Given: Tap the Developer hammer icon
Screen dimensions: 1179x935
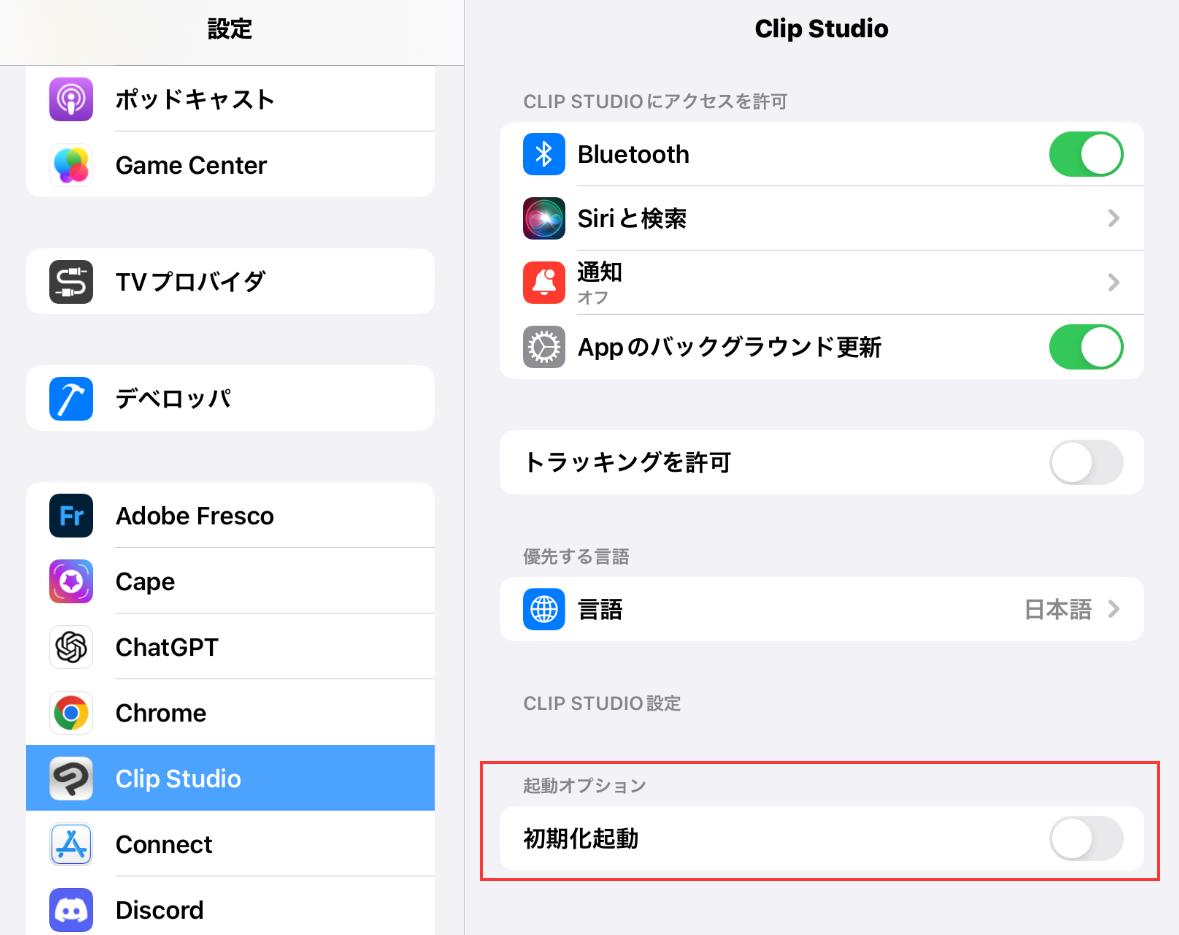Looking at the screenshot, I should (71, 399).
